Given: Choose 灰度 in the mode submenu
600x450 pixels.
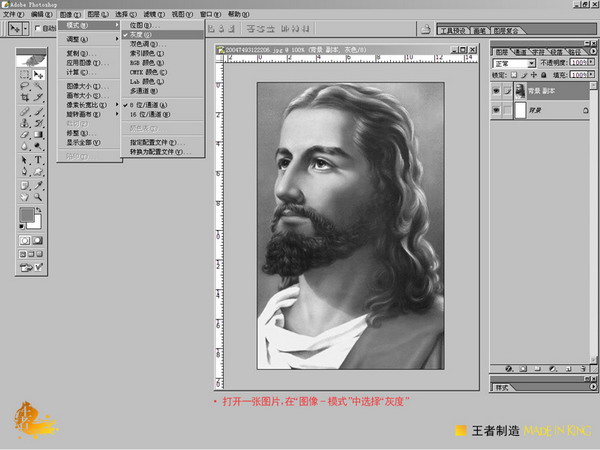Looking at the screenshot, I should [x=140, y=34].
